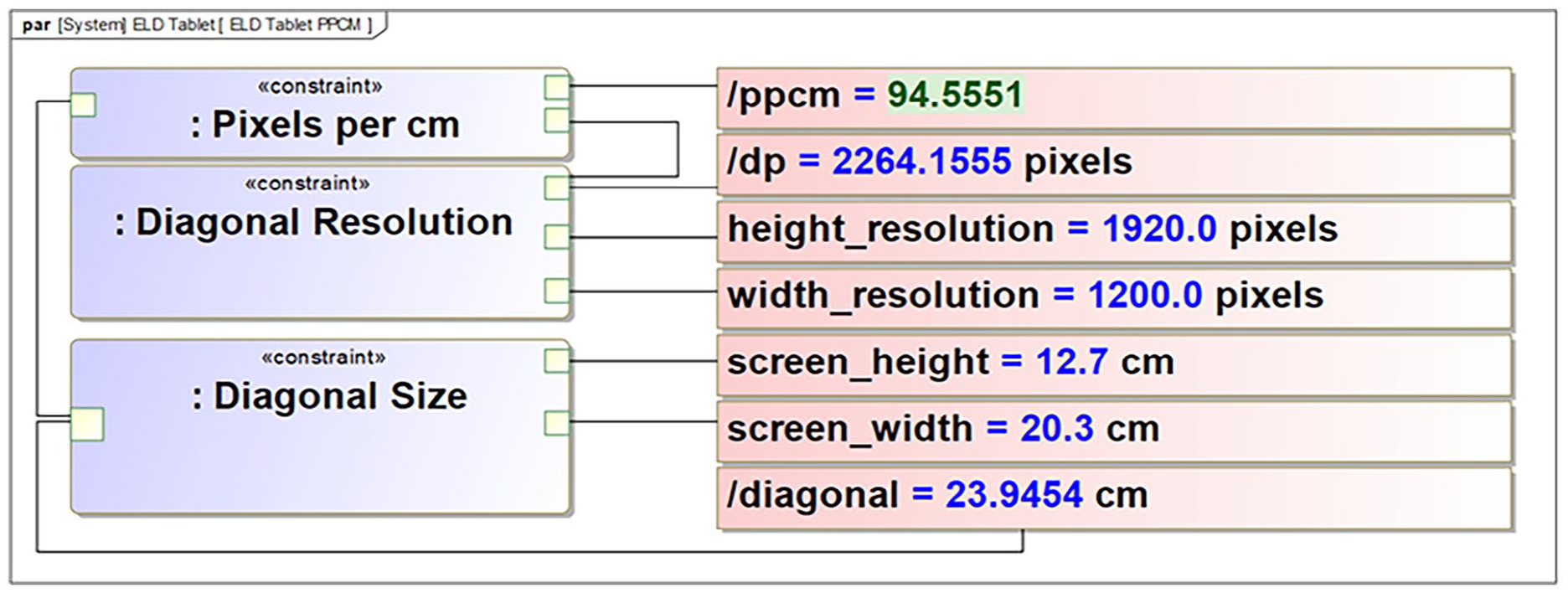Click middle-right port on Diagonal Resolution

(x=557, y=237)
